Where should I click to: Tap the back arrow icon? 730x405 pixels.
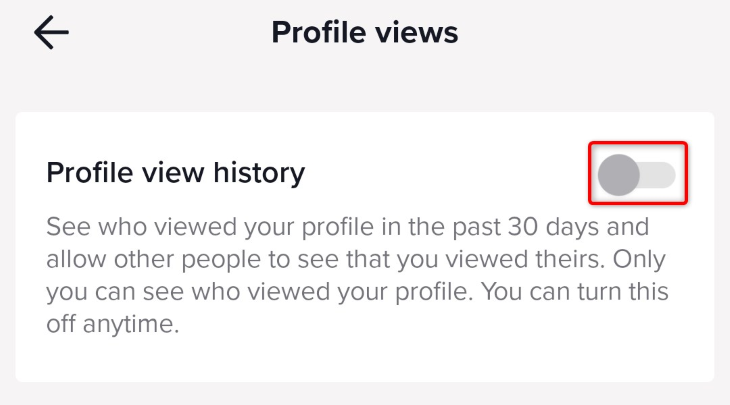[x=51, y=33]
